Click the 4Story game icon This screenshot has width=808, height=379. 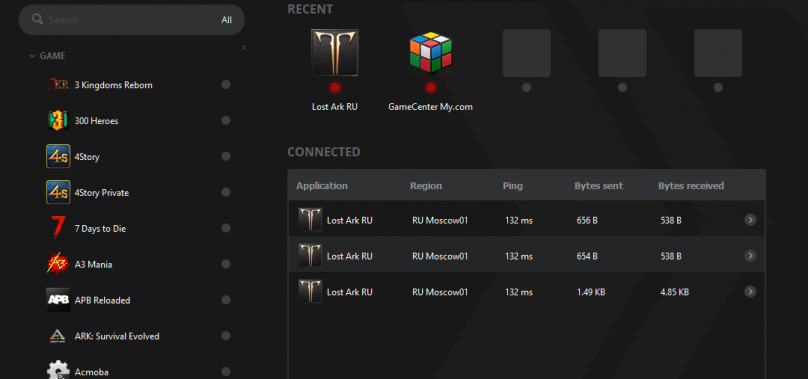point(58,156)
